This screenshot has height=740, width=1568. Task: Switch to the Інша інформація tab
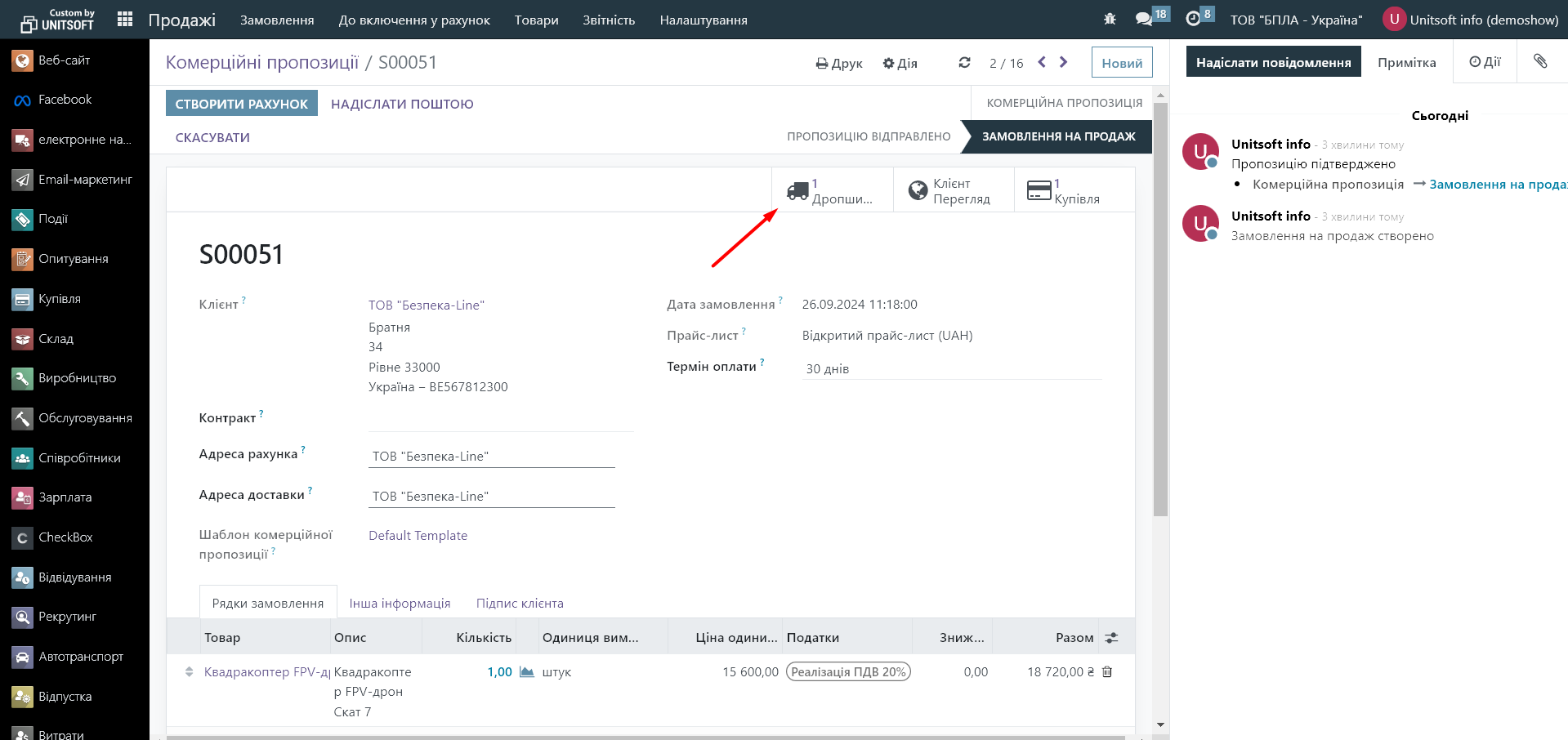pos(400,603)
